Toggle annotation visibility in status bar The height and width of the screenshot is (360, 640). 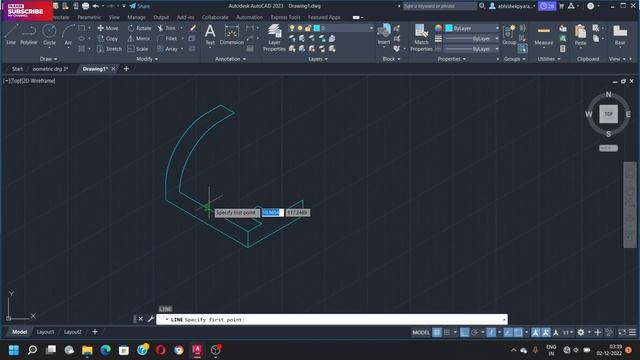coord(536,332)
